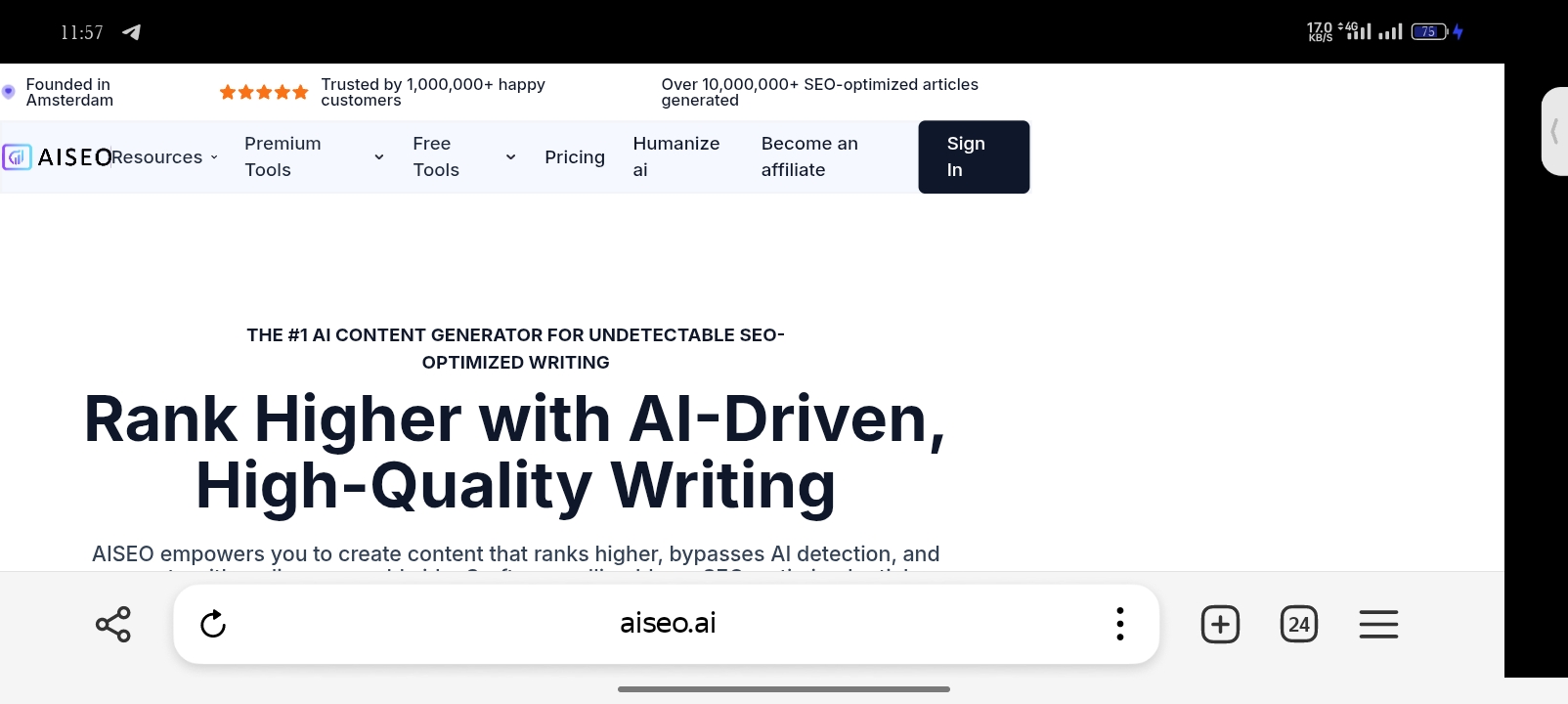Tap 'Over 10,000,000+ SEO-optimized articles generated' text

pos(819,92)
